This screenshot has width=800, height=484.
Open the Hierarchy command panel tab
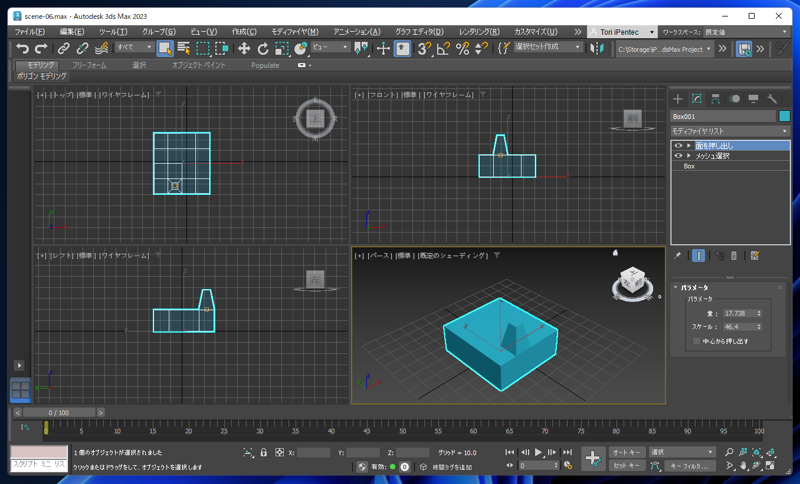715,99
